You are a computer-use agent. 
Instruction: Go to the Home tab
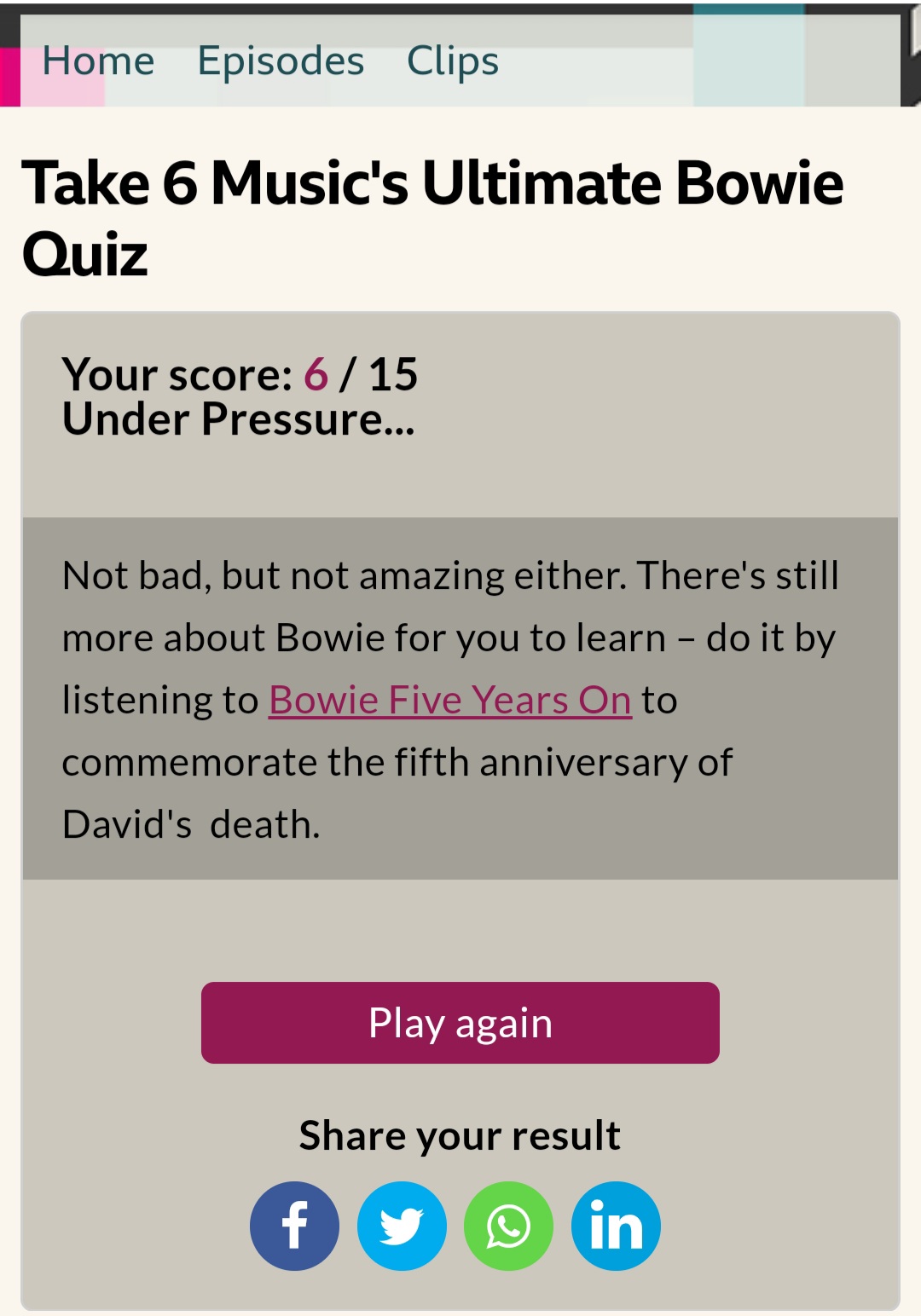(x=98, y=61)
